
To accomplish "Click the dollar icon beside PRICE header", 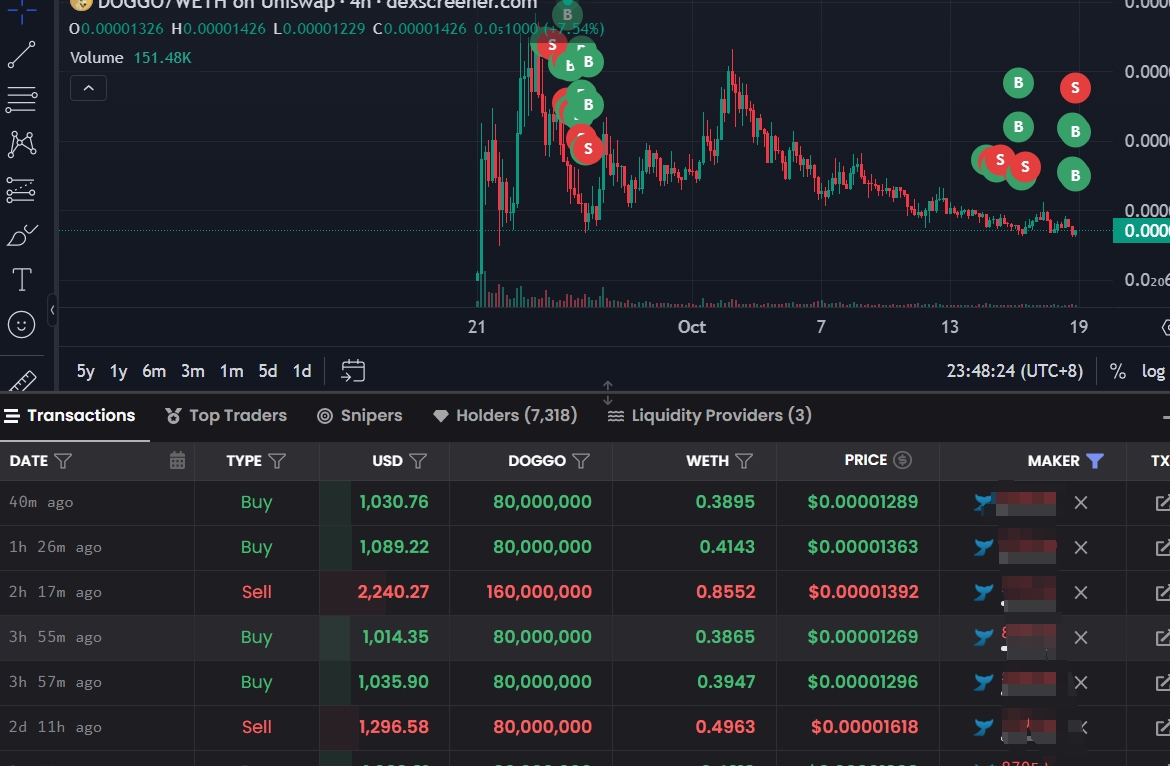I will pos(903,460).
